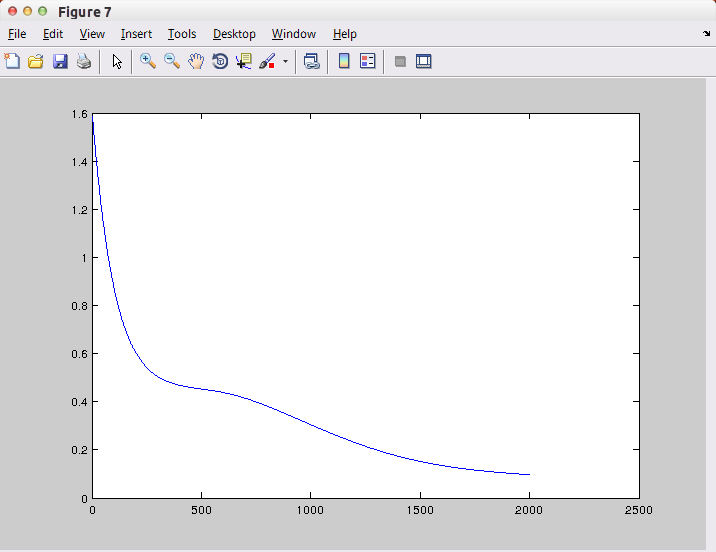Open the Insert menu
716x552 pixels.
coord(136,34)
